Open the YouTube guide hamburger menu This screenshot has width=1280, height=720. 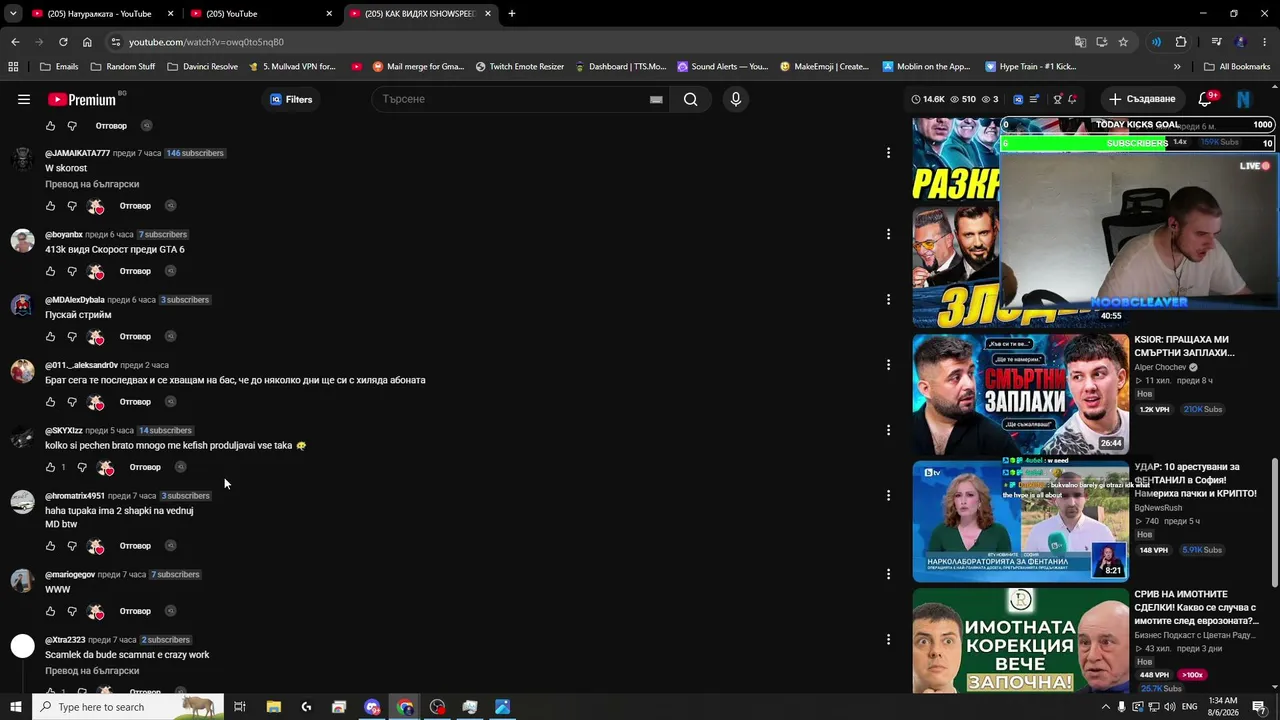click(x=24, y=99)
